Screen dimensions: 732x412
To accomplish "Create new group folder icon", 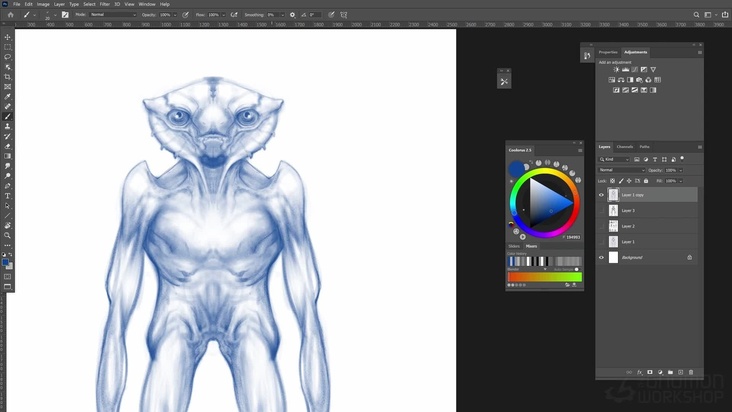I will (670, 372).
